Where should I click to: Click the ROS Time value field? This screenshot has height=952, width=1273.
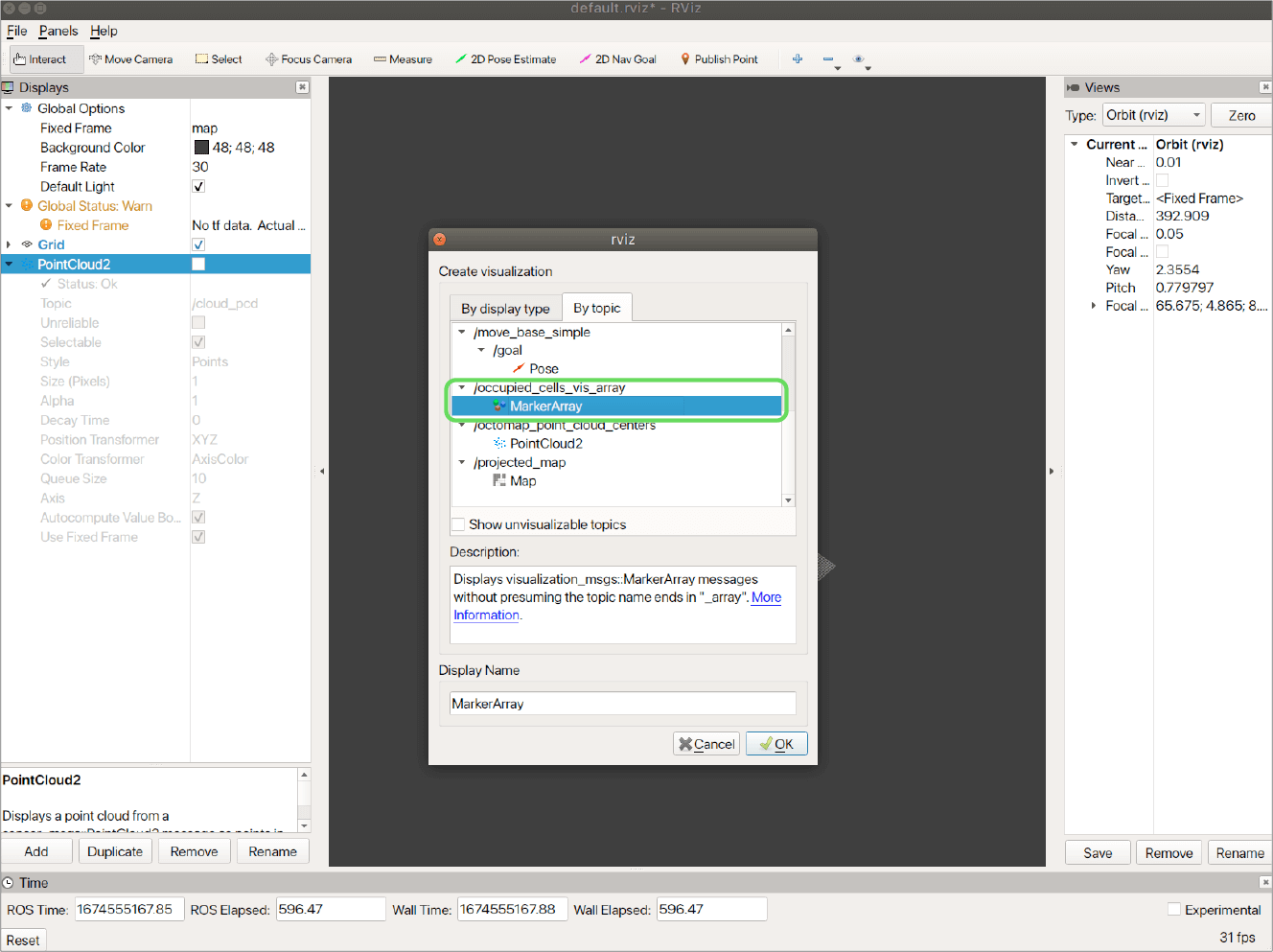pyautogui.click(x=129, y=909)
